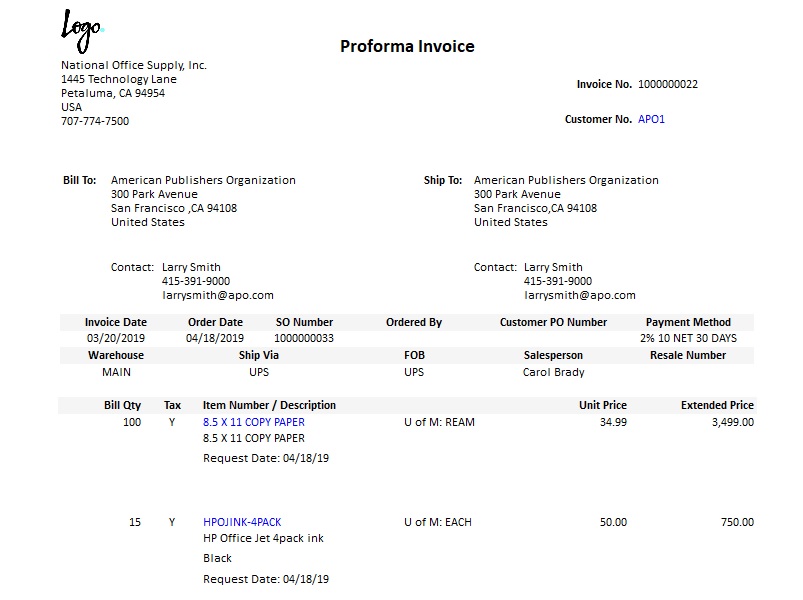
Task: Click the Bill Qty column header
Action: (x=123, y=405)
